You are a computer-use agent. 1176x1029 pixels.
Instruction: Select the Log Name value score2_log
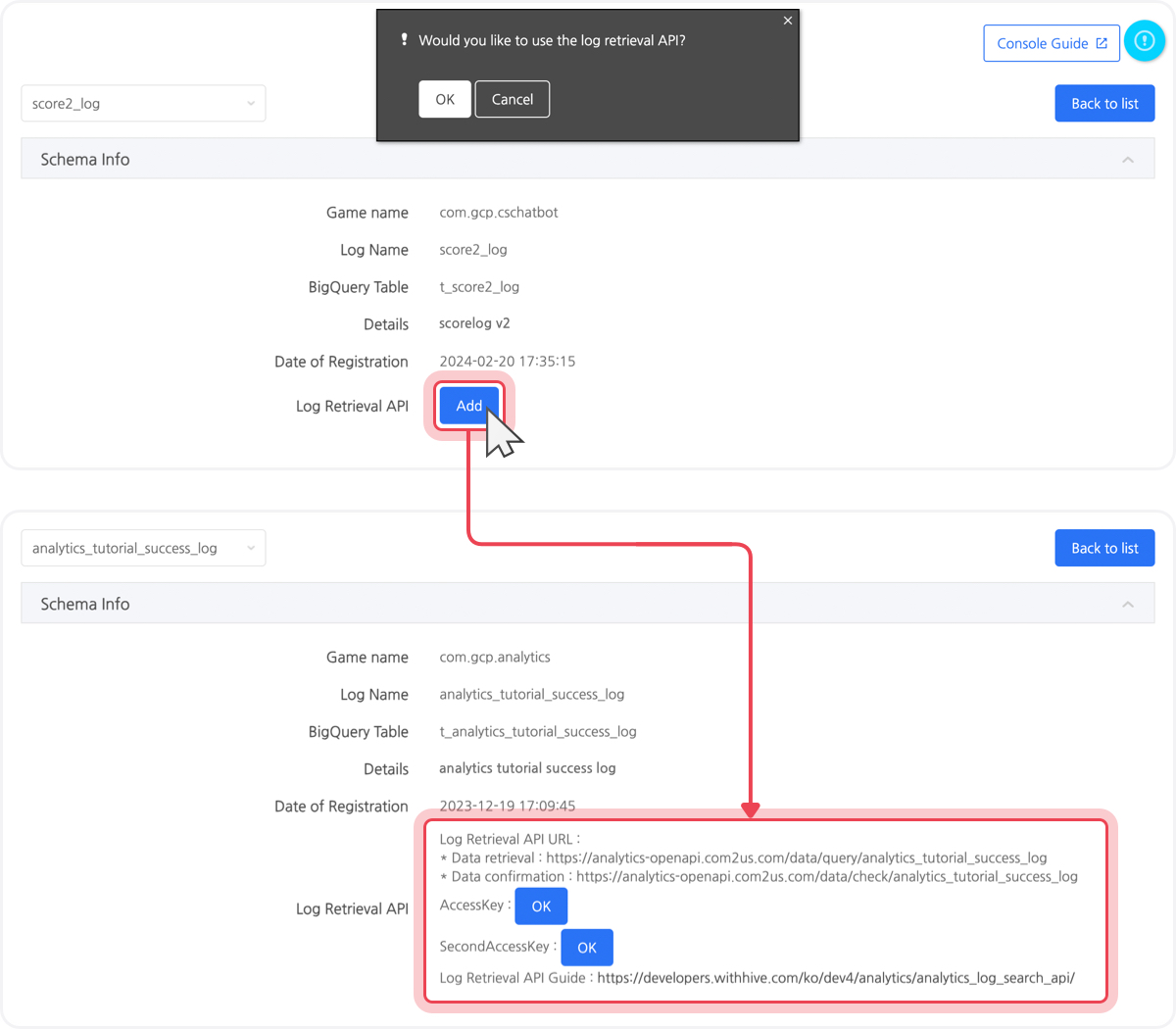click(473, 250)
